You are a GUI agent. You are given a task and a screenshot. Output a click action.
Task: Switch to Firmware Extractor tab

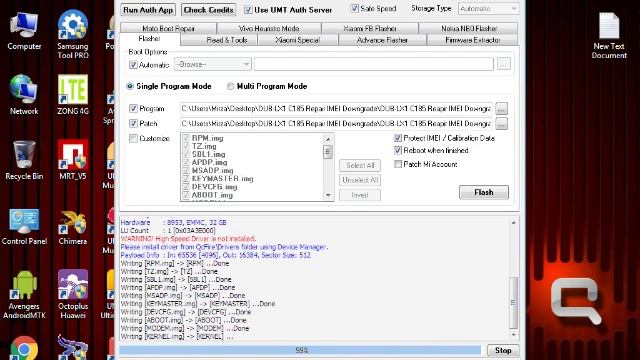(x=472, y=40)
